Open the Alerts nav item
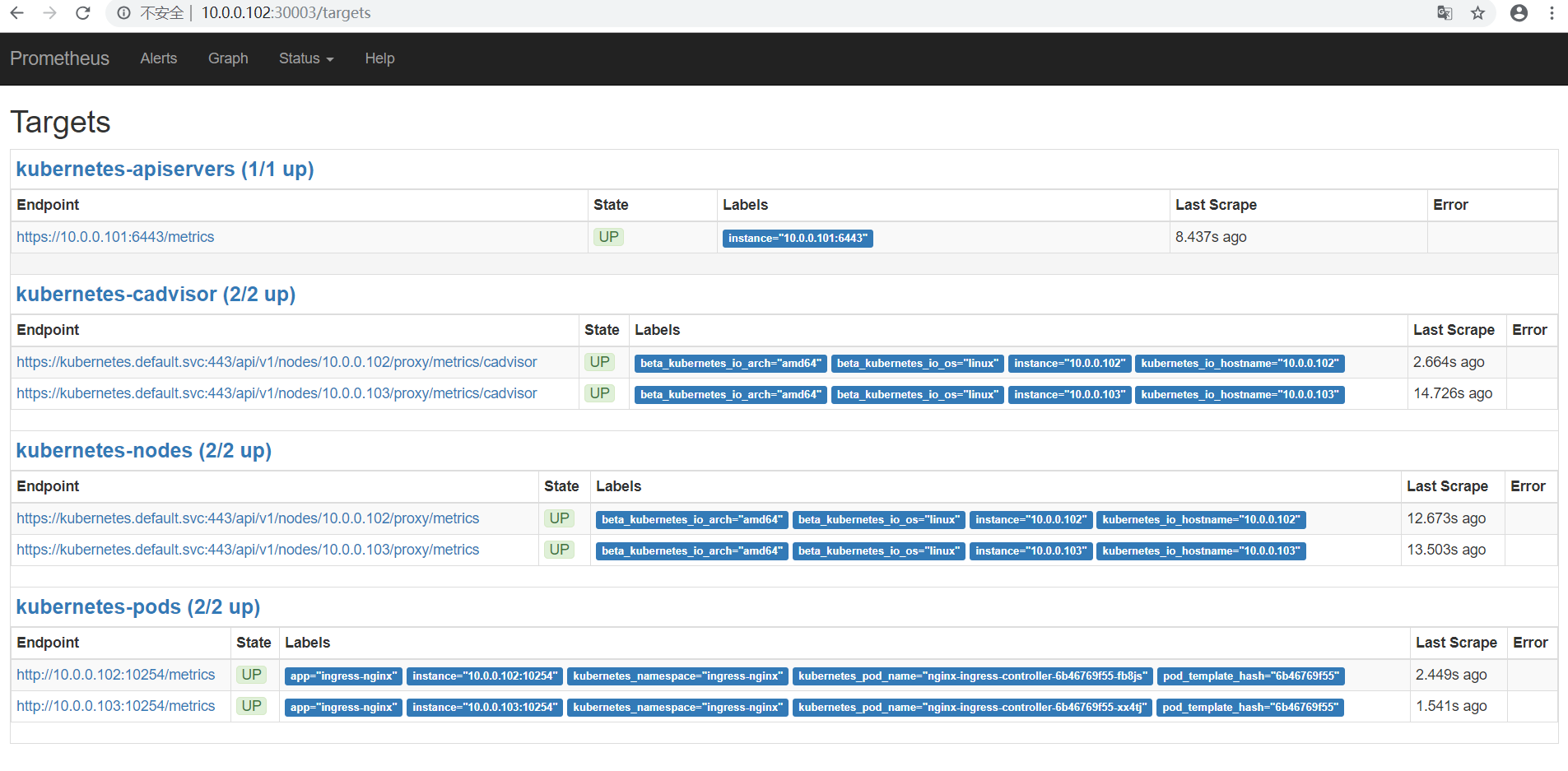Image resolution: width=1568 pixels, height=771 pixels. [159, 58]
